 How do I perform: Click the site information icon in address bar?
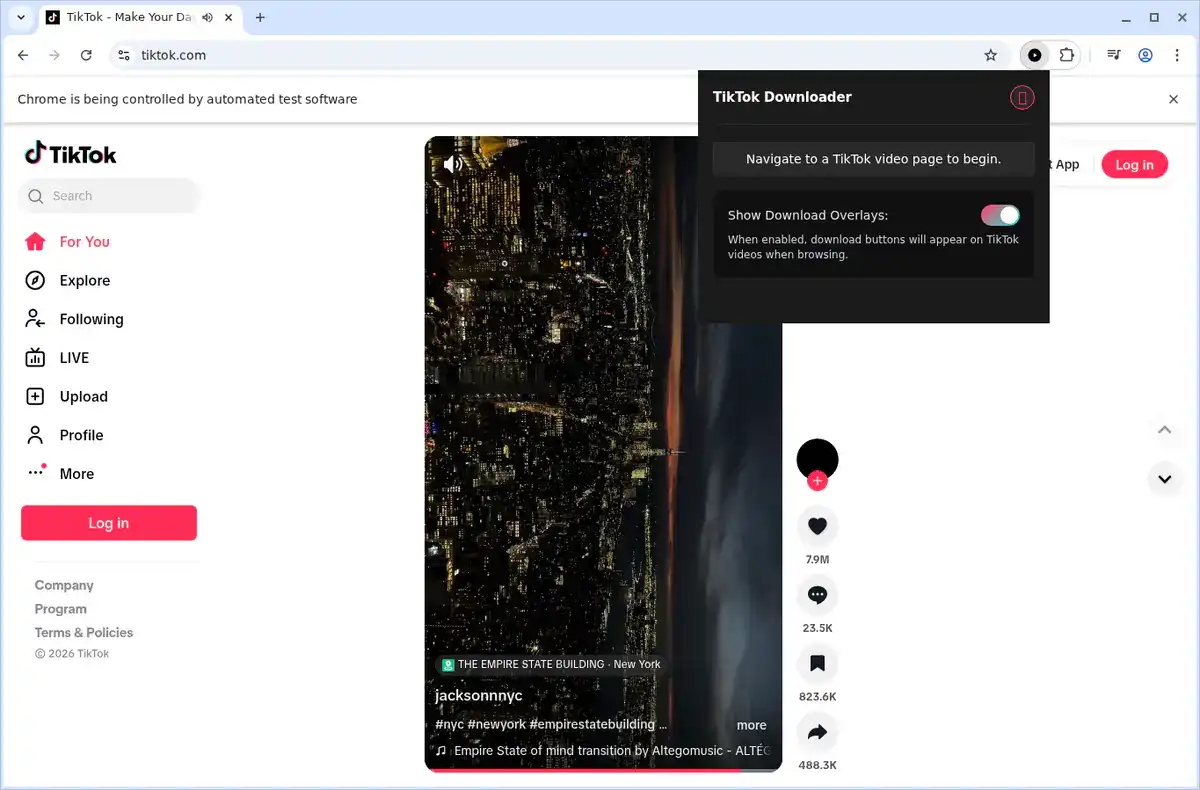[124, 55]
